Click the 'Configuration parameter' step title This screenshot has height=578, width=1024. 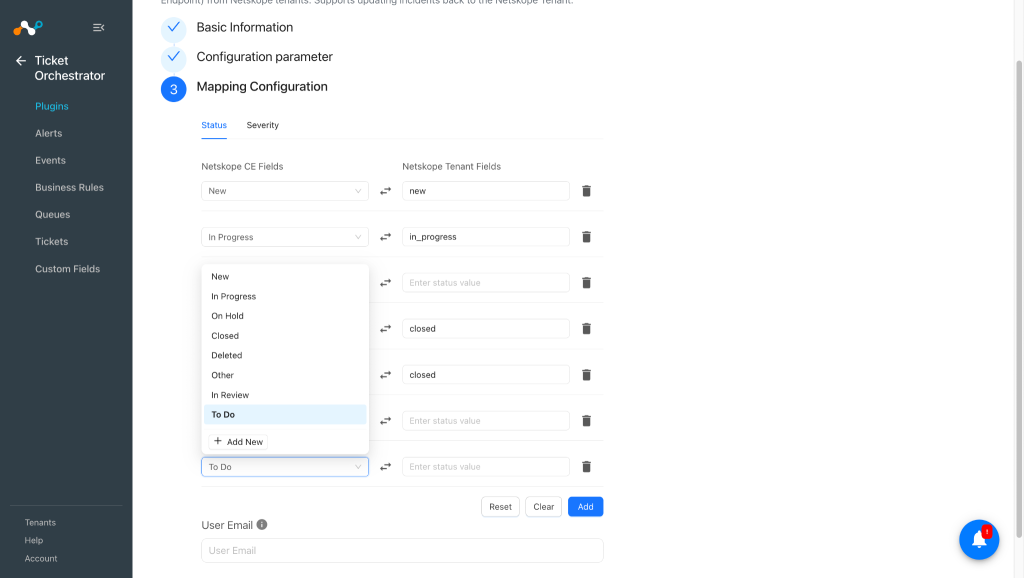click(264, 57)
